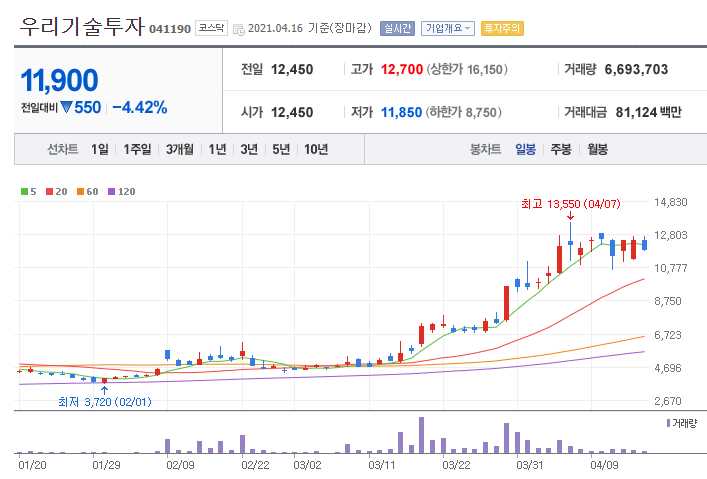Click the 거래대금 value 81,124 백만
Viewport: 707px width, 479px height.
(648, 112)
